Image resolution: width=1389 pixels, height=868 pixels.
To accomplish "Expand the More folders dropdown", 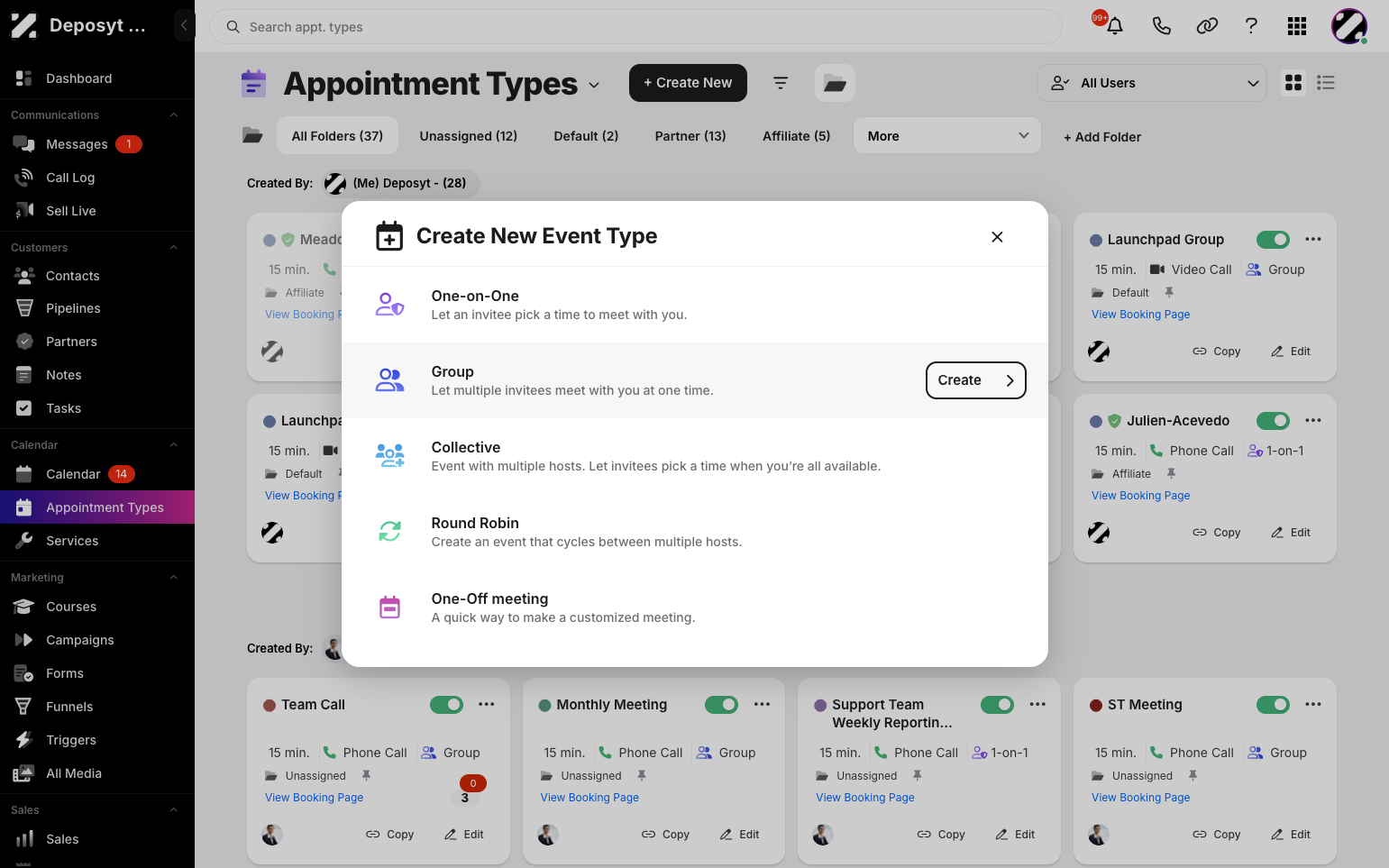I will 946,136.
